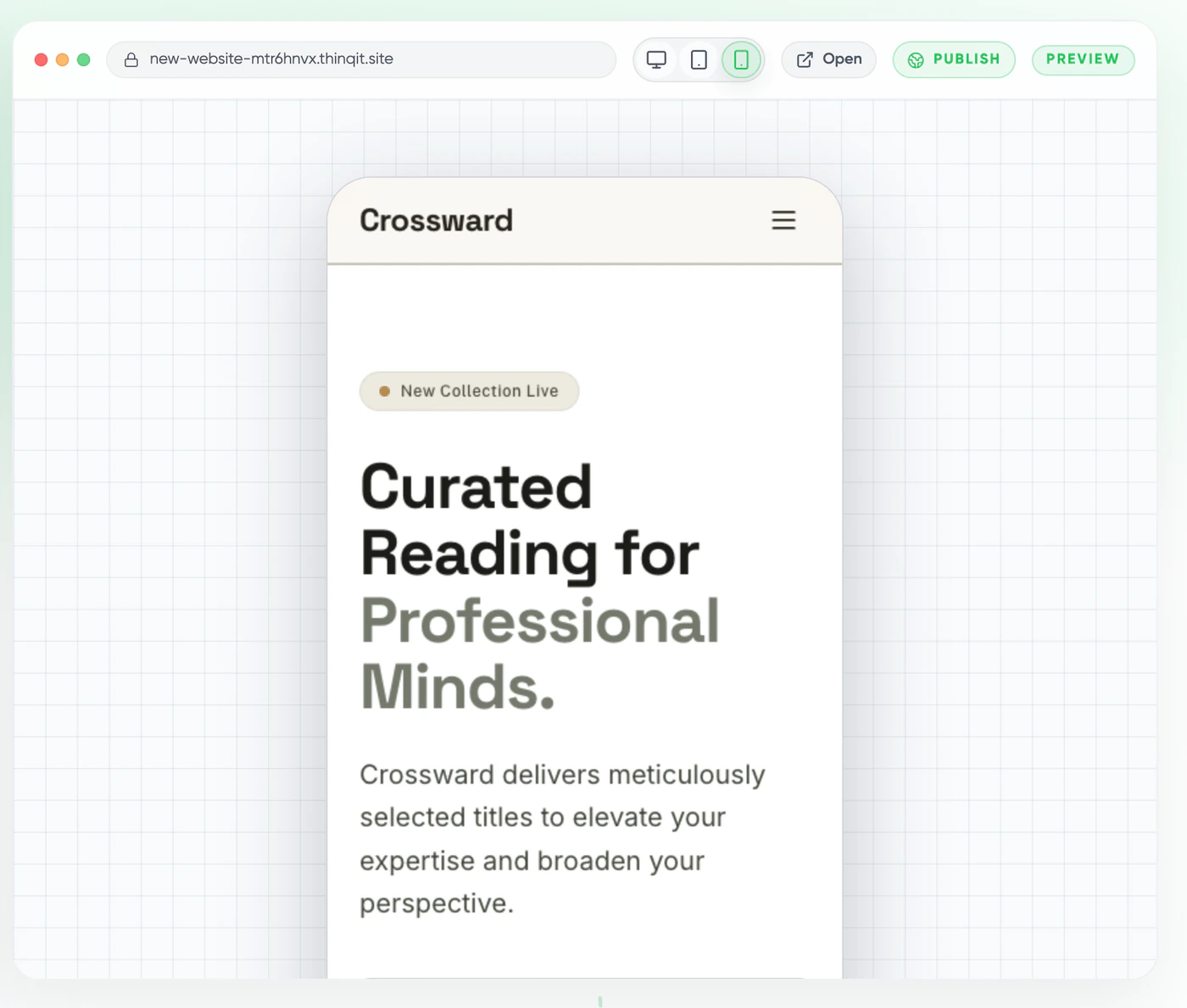Click the yellow minimize window dot
This screenshot has width=1187, height=1008.
click(62, 59)
